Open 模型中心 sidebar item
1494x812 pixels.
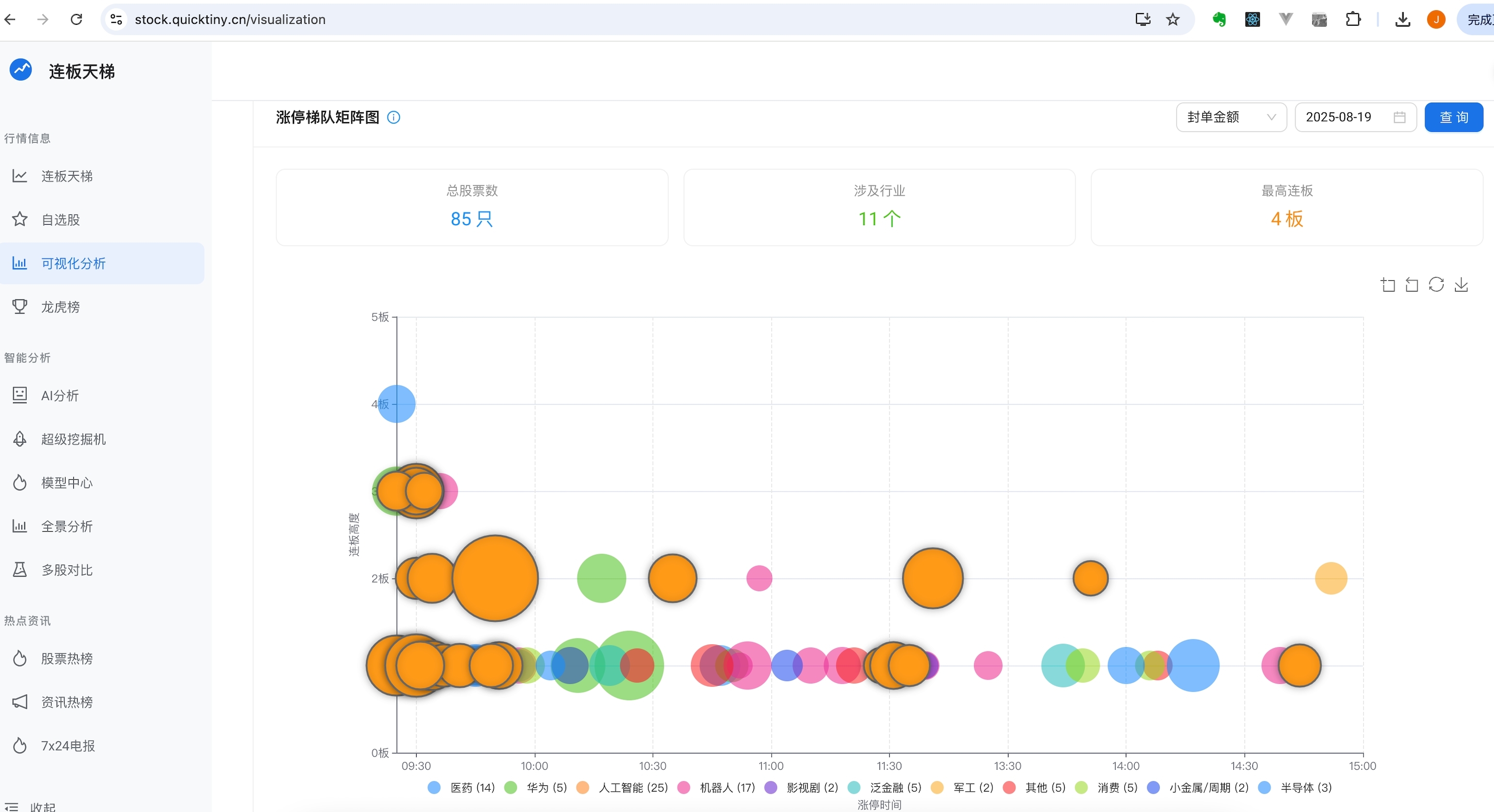[102, 483]
